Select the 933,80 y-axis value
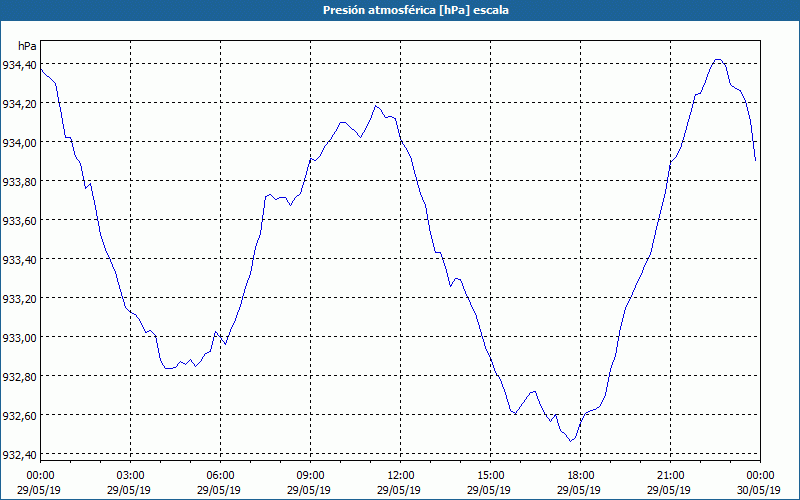Viewport: 800px width, 500px height. pyautogui.click(x=19, y=181)
